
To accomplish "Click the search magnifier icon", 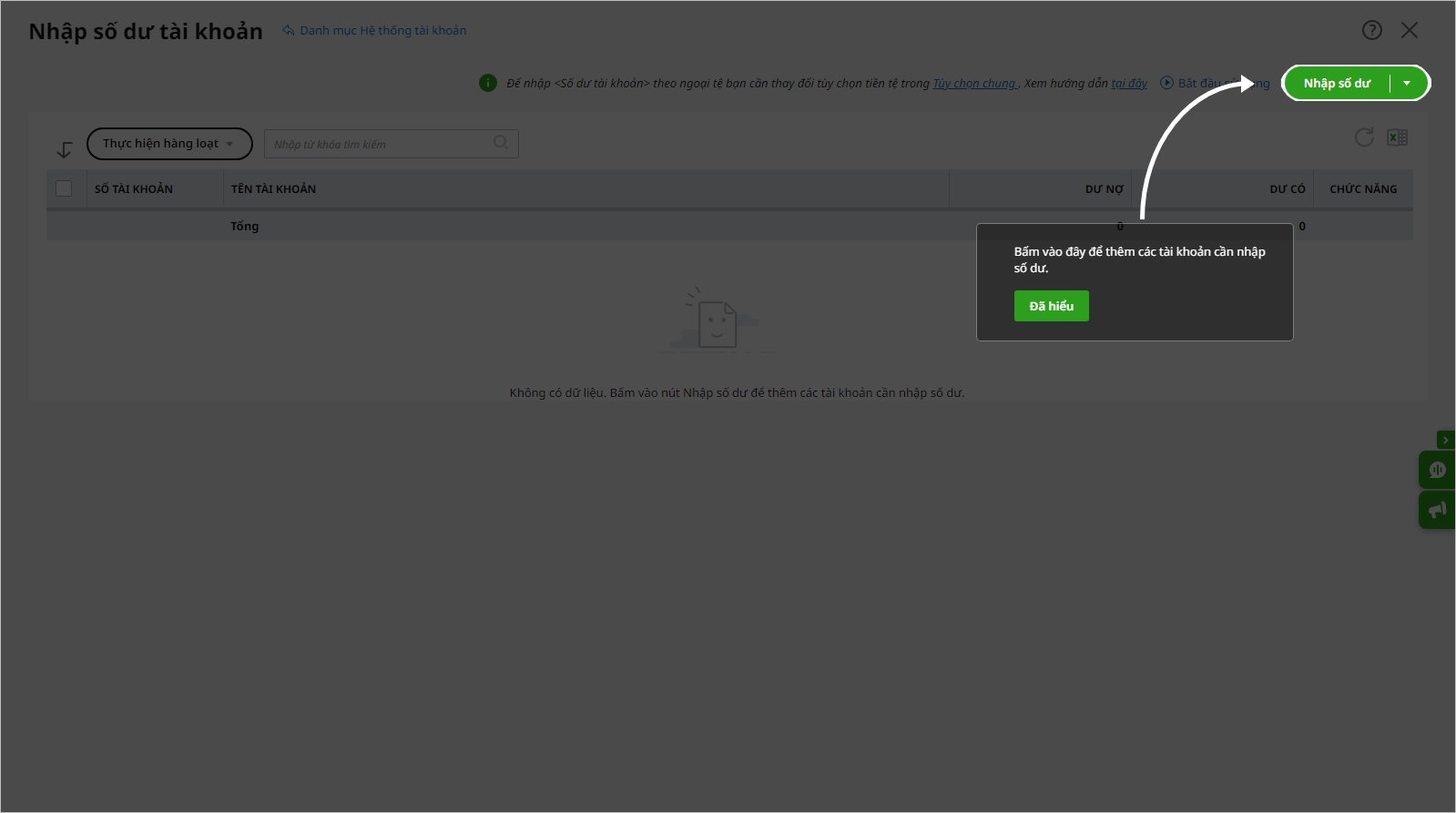I will tap(501, 143).
